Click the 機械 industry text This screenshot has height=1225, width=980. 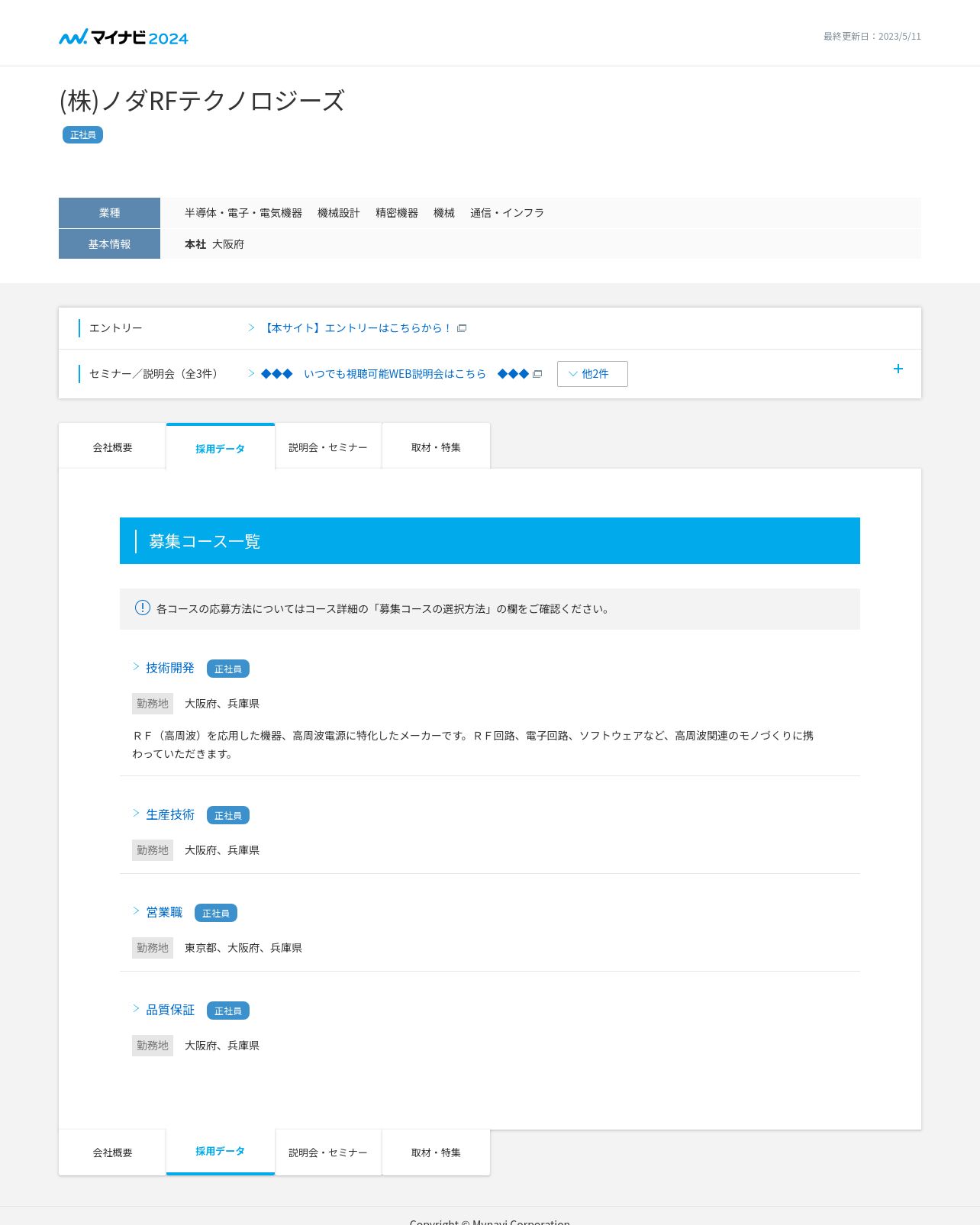coord(444,213)
